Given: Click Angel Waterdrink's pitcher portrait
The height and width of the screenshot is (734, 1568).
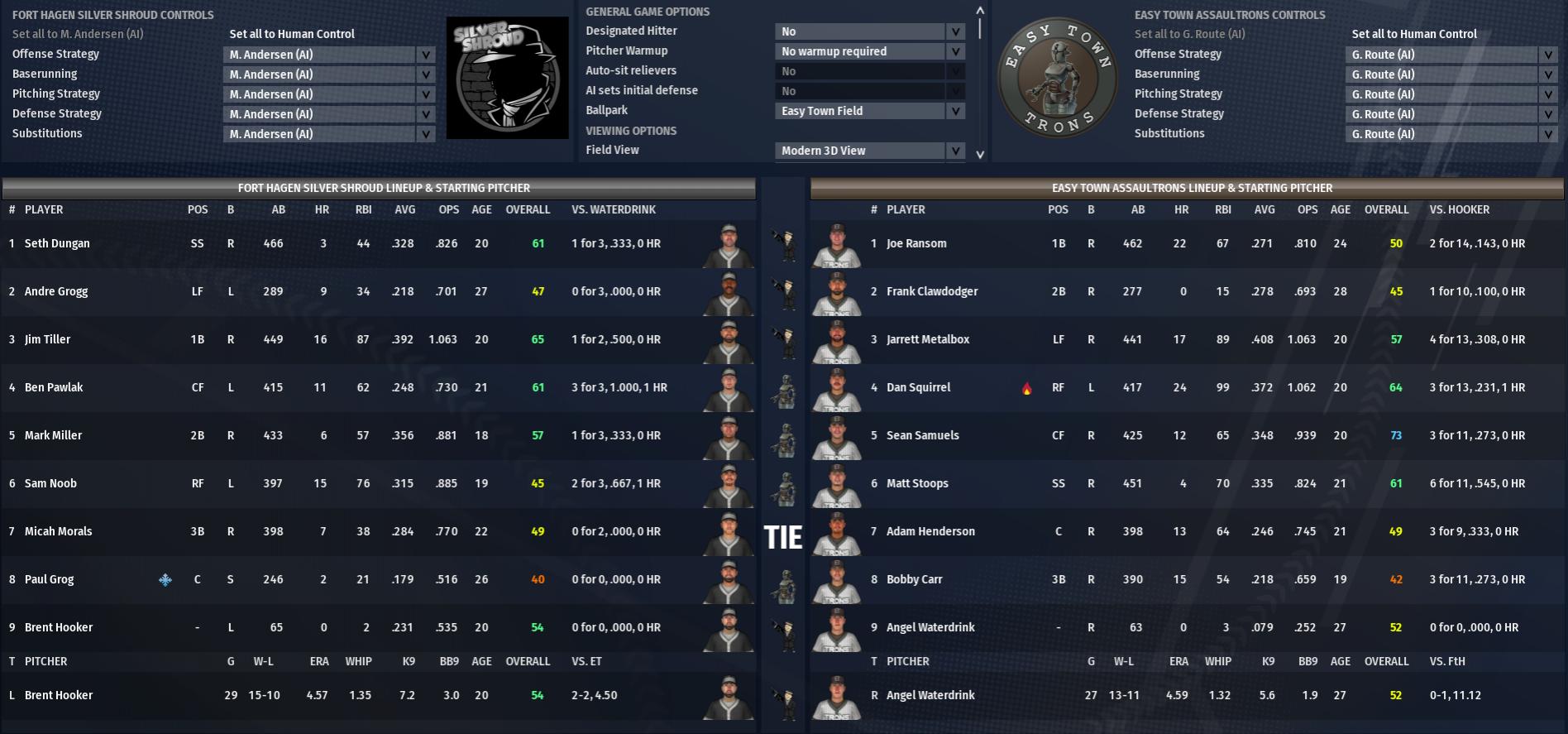Looking at the screenshot, I should pyautogui.click(x=837, y=697).
